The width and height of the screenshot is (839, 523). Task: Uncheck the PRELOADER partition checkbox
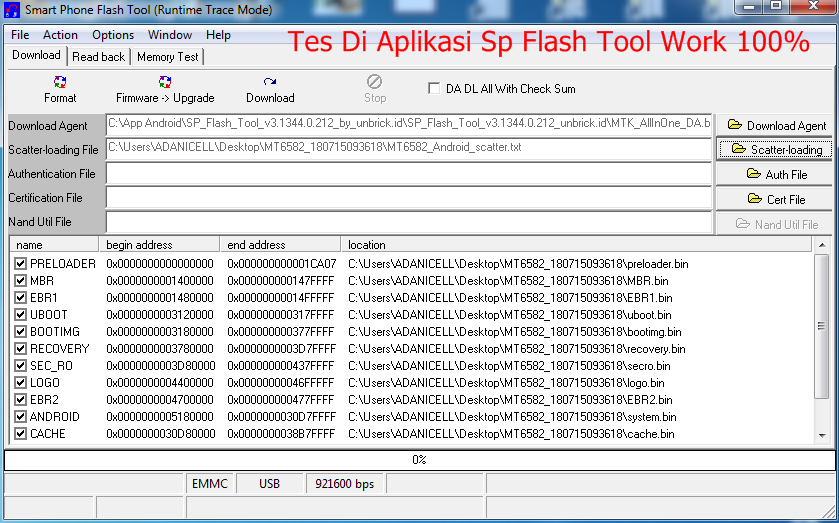coord(20,263)
